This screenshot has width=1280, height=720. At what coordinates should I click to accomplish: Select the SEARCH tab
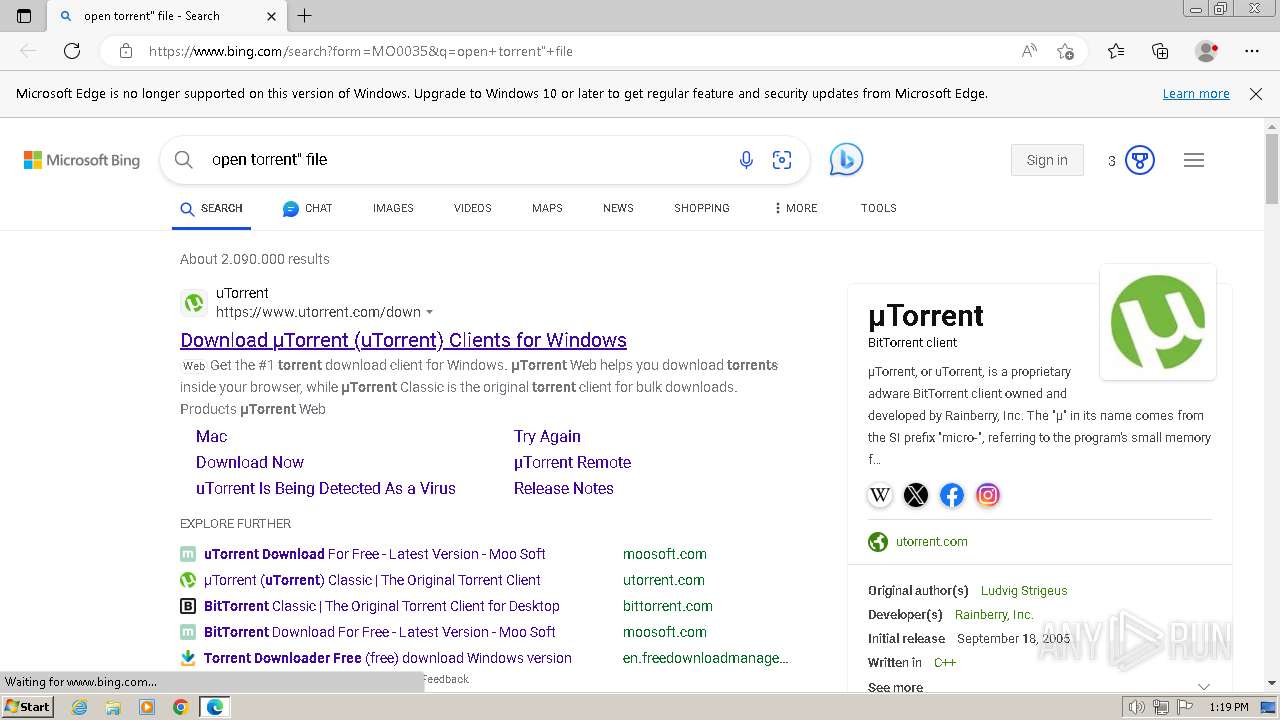tap(211, 208)
